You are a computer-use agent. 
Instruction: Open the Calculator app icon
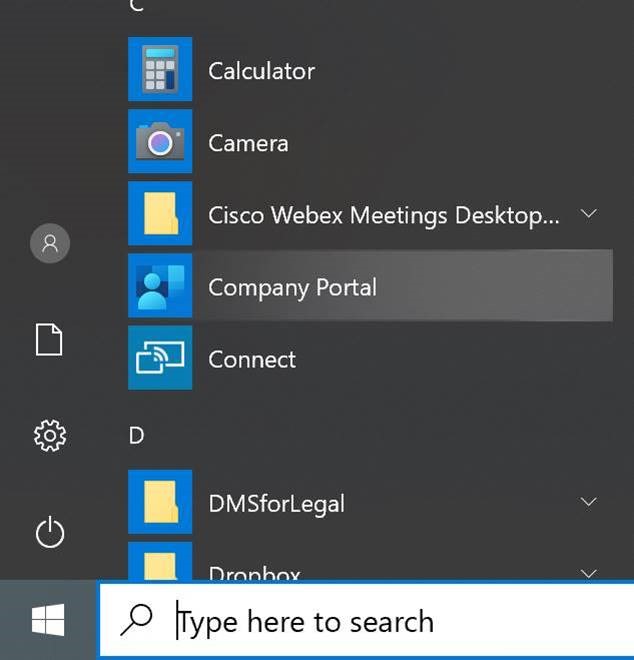coord(160,69)
